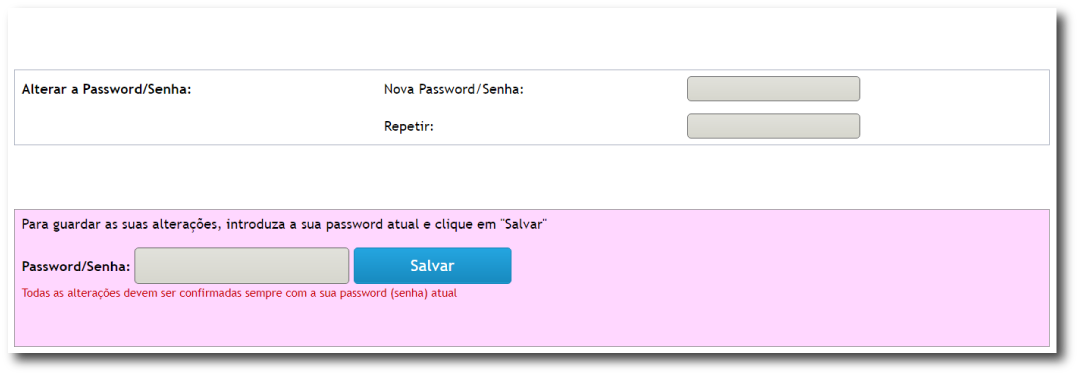Click the blue Salvar button
Viewport: 1079px width, 376px height.
pyautogui.click(x=432, y=266)
